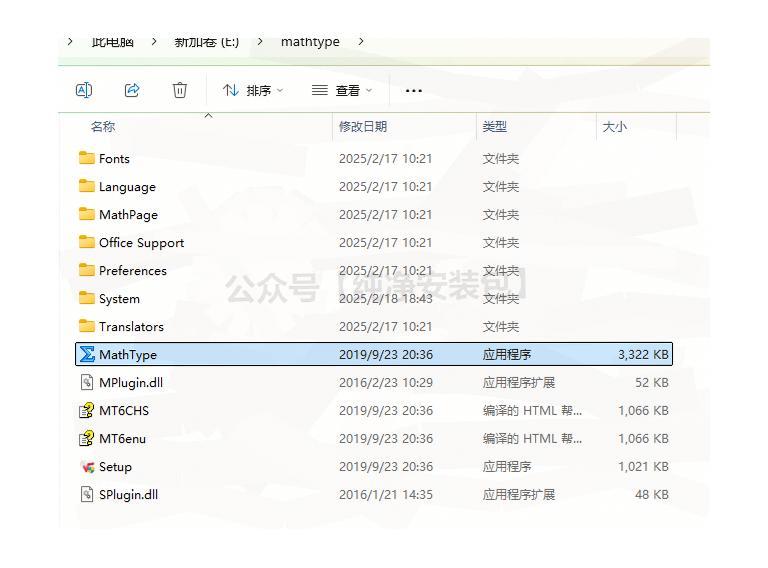Click the Language folder icon
Image resolution: width=768 pixels, height=568 pixels.
coord(87,186)
